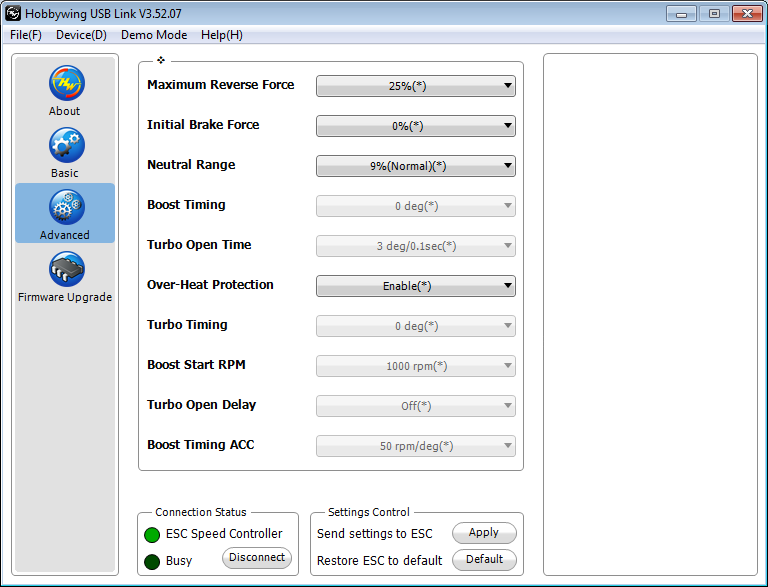Click the empty description panel on right
The width and height of the screenshot is (768, 587).
point(650,315)
